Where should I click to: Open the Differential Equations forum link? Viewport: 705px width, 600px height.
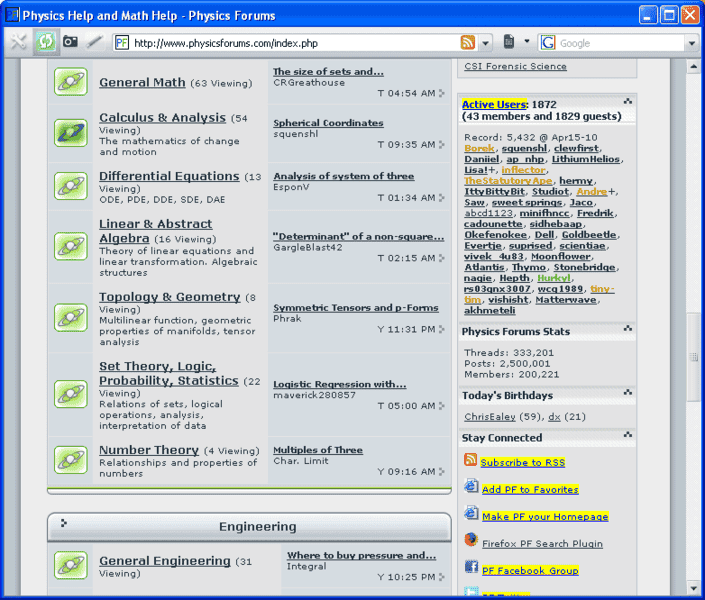169,176
